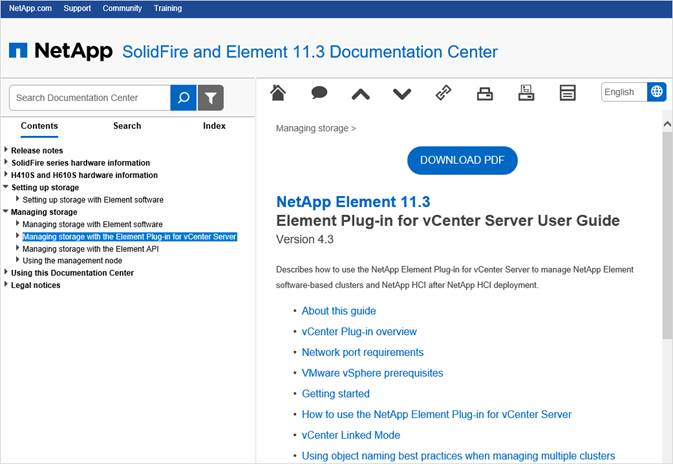Go to previous topic with up chevron

tap(361, 94)
